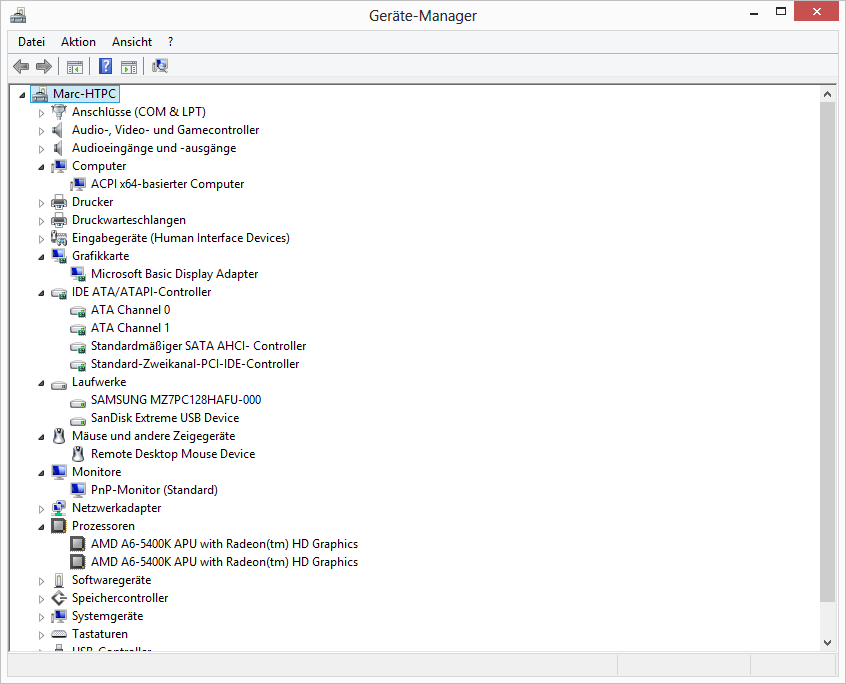Toggle the console tree toolbar icon
Screen dimensions: 846x684
pyautogui.click(x=74, y=67)
